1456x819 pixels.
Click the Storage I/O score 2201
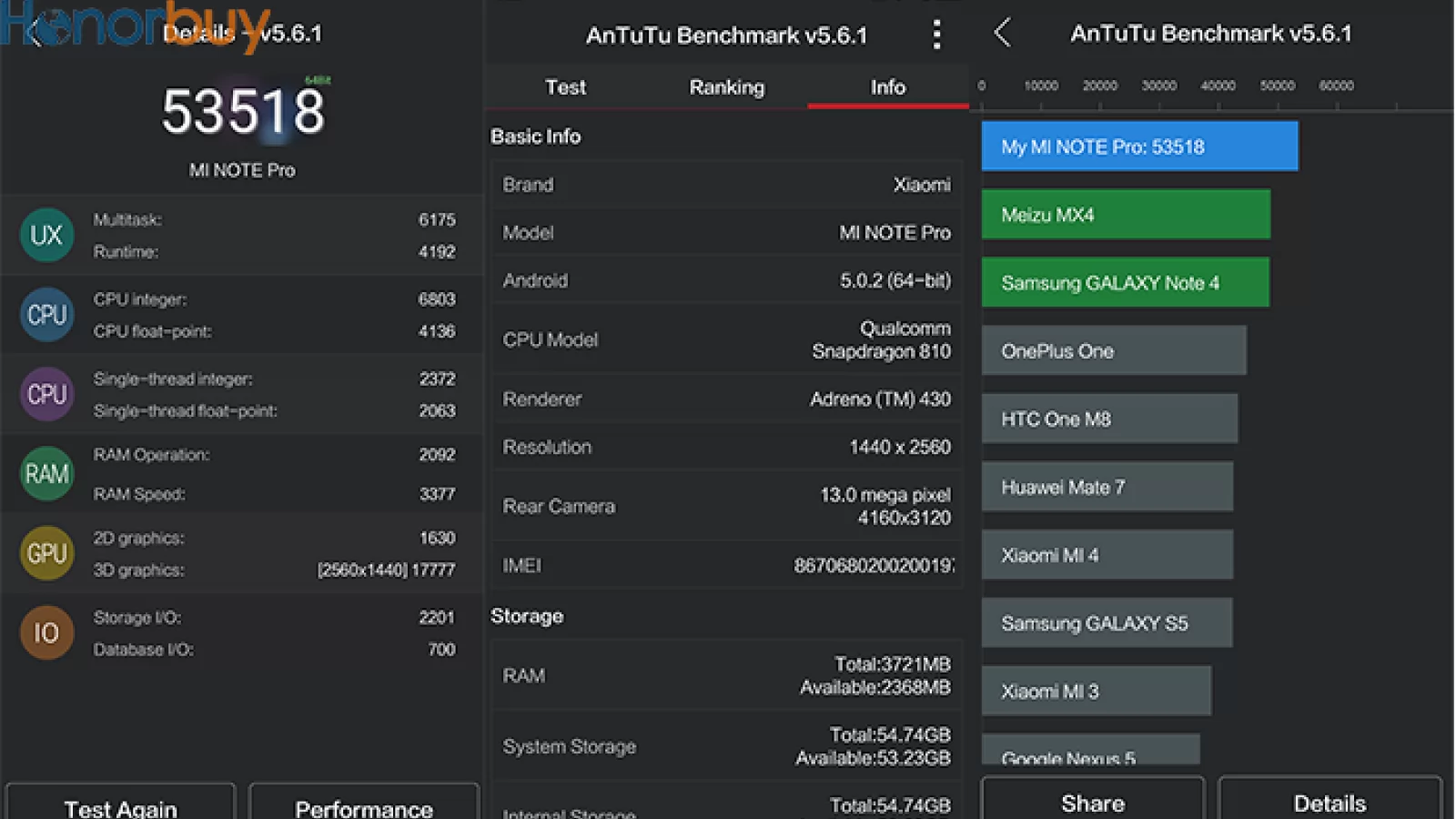[437, 617]
